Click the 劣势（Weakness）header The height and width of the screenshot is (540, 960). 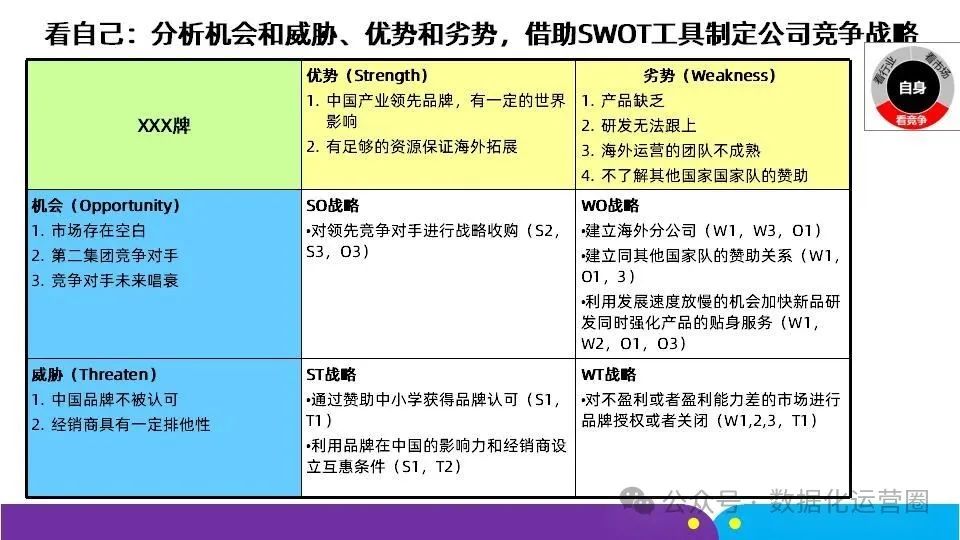pos(710,75)
